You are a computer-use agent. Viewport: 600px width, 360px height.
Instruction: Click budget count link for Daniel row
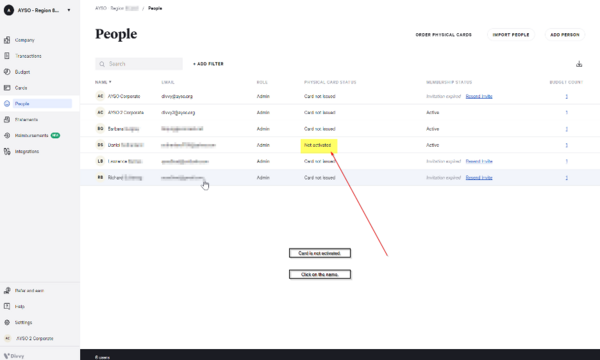point(566,145)
